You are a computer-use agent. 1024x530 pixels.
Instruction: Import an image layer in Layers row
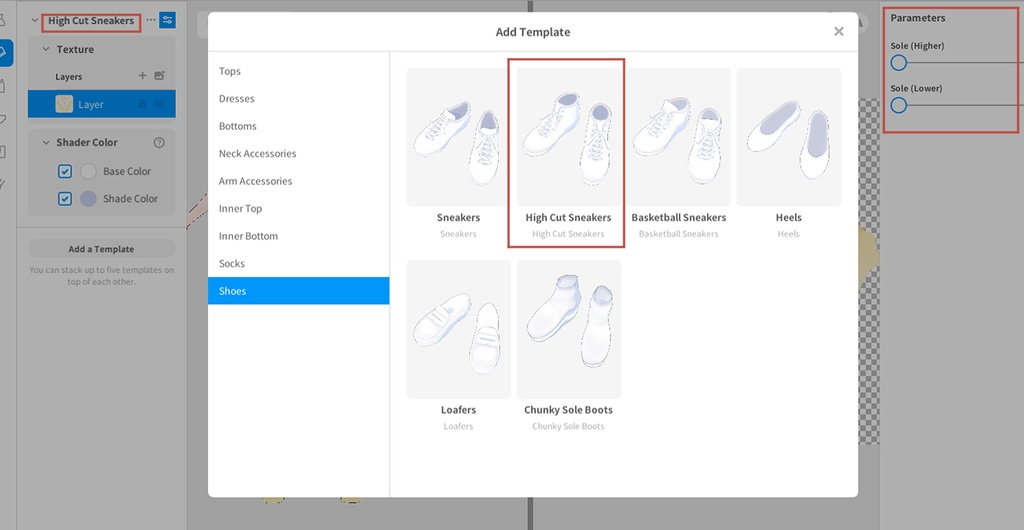(x=159, y=76)
